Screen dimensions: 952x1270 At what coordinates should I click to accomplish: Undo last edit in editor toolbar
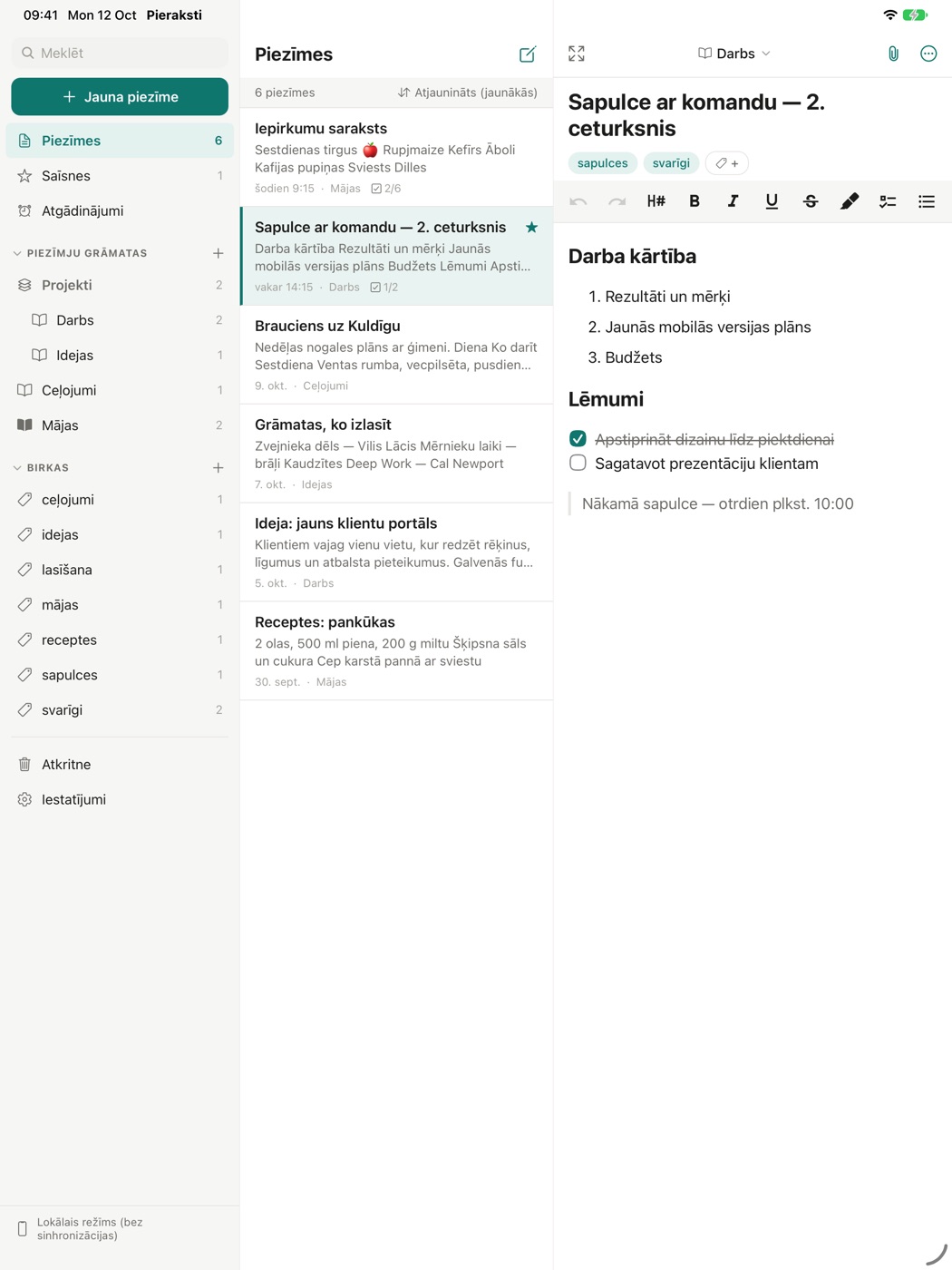[578, 201]
